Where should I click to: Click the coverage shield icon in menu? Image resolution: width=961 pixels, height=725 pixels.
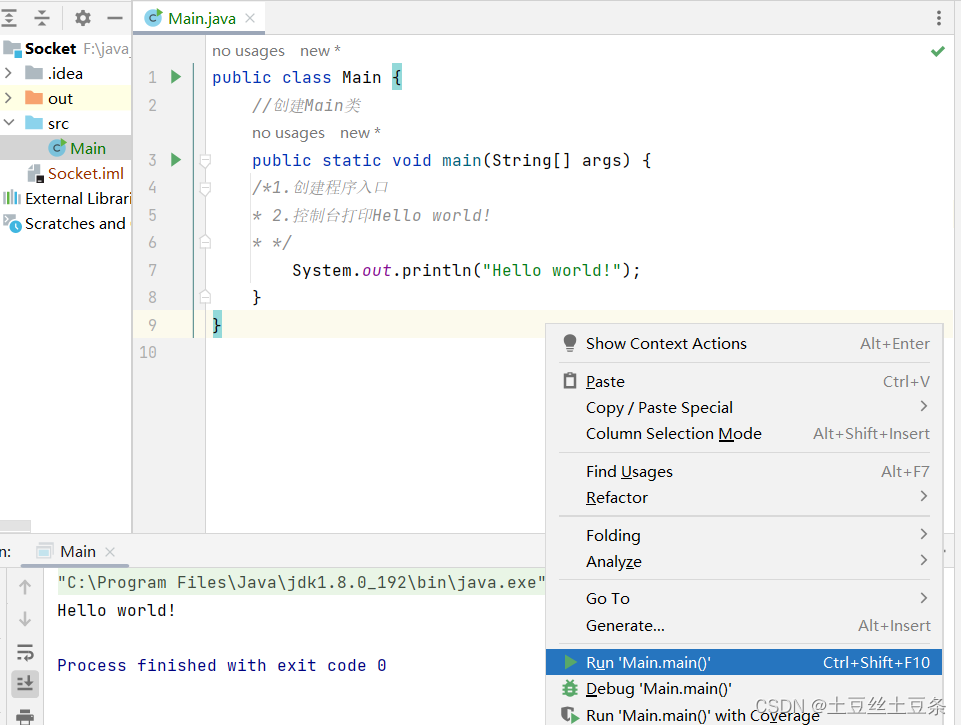570,715
